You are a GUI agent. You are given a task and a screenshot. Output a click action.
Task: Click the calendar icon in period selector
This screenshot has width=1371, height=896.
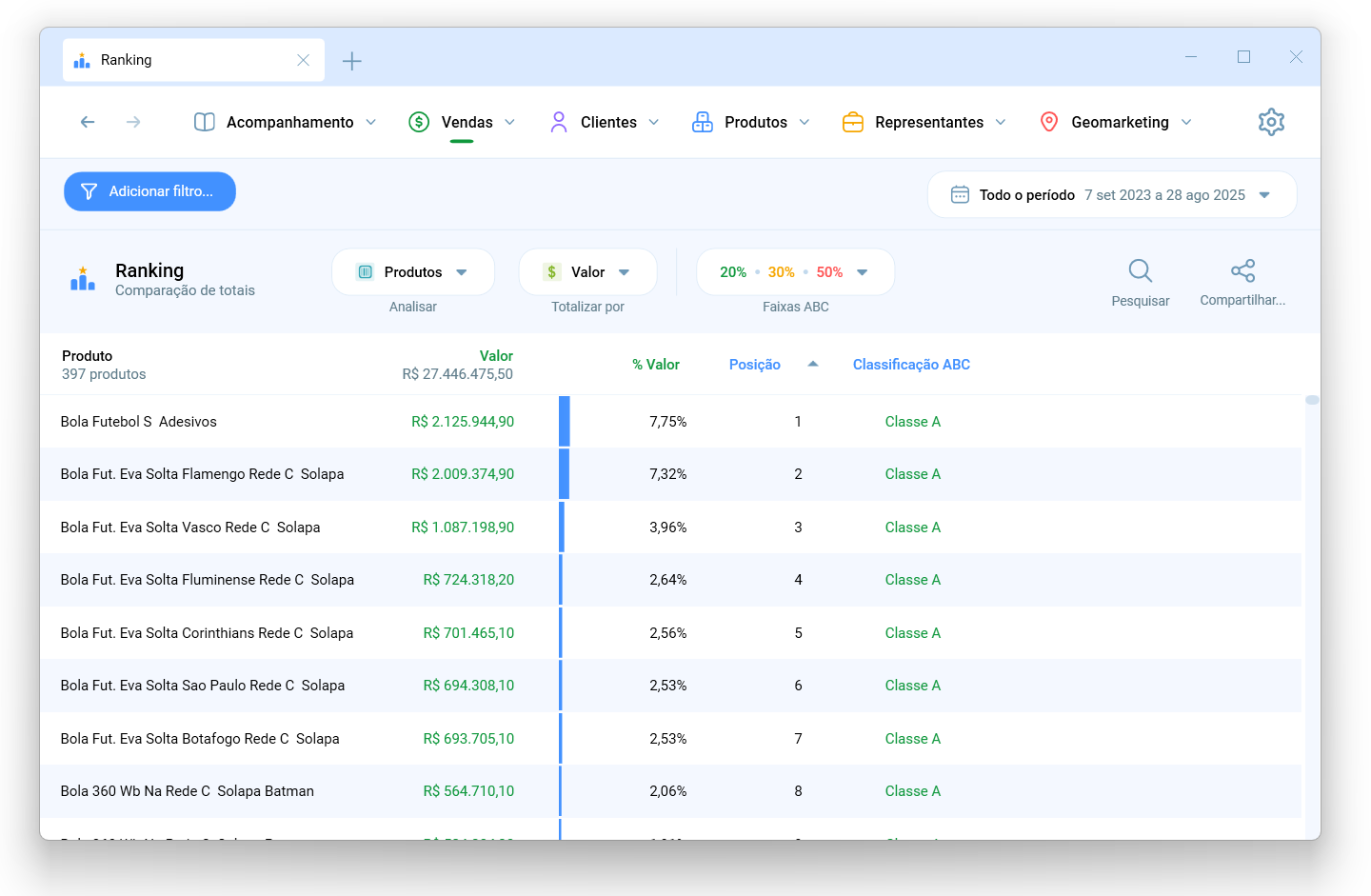coord(960,194)
